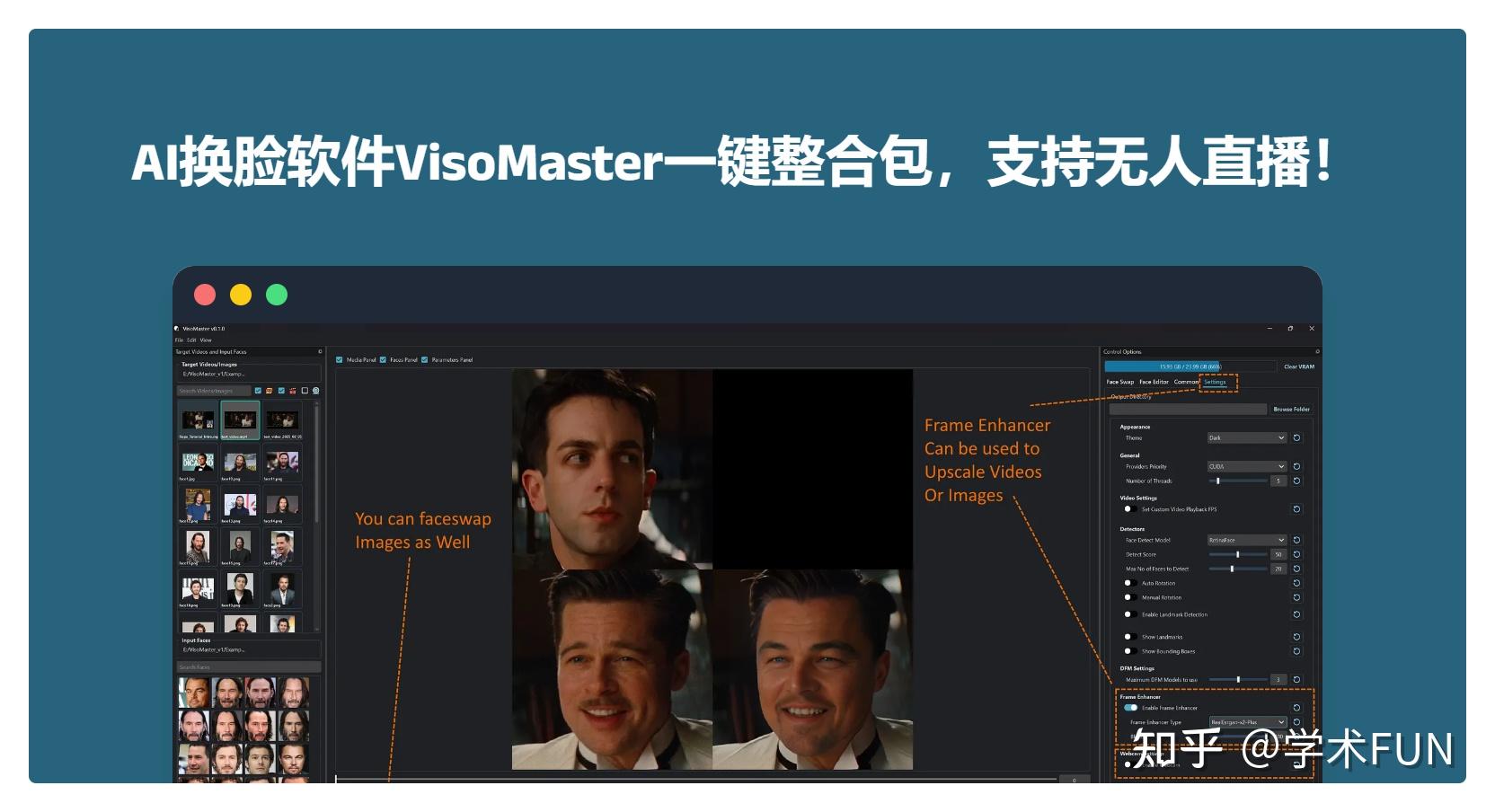Click the gear icon on Target Videos and Input Faces
Viewport: 1495px width, 812px height.
click(321, 351)
